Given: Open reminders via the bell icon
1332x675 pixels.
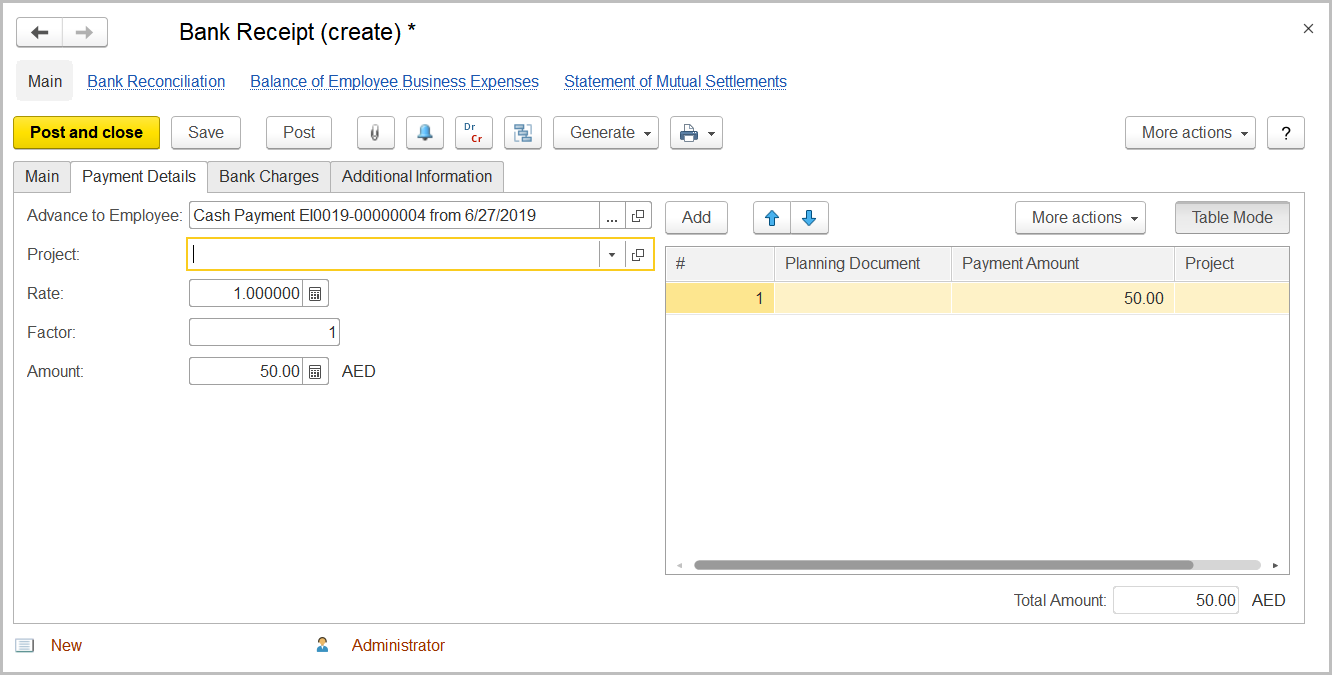Looking at the screenshot, I should 424,132.
